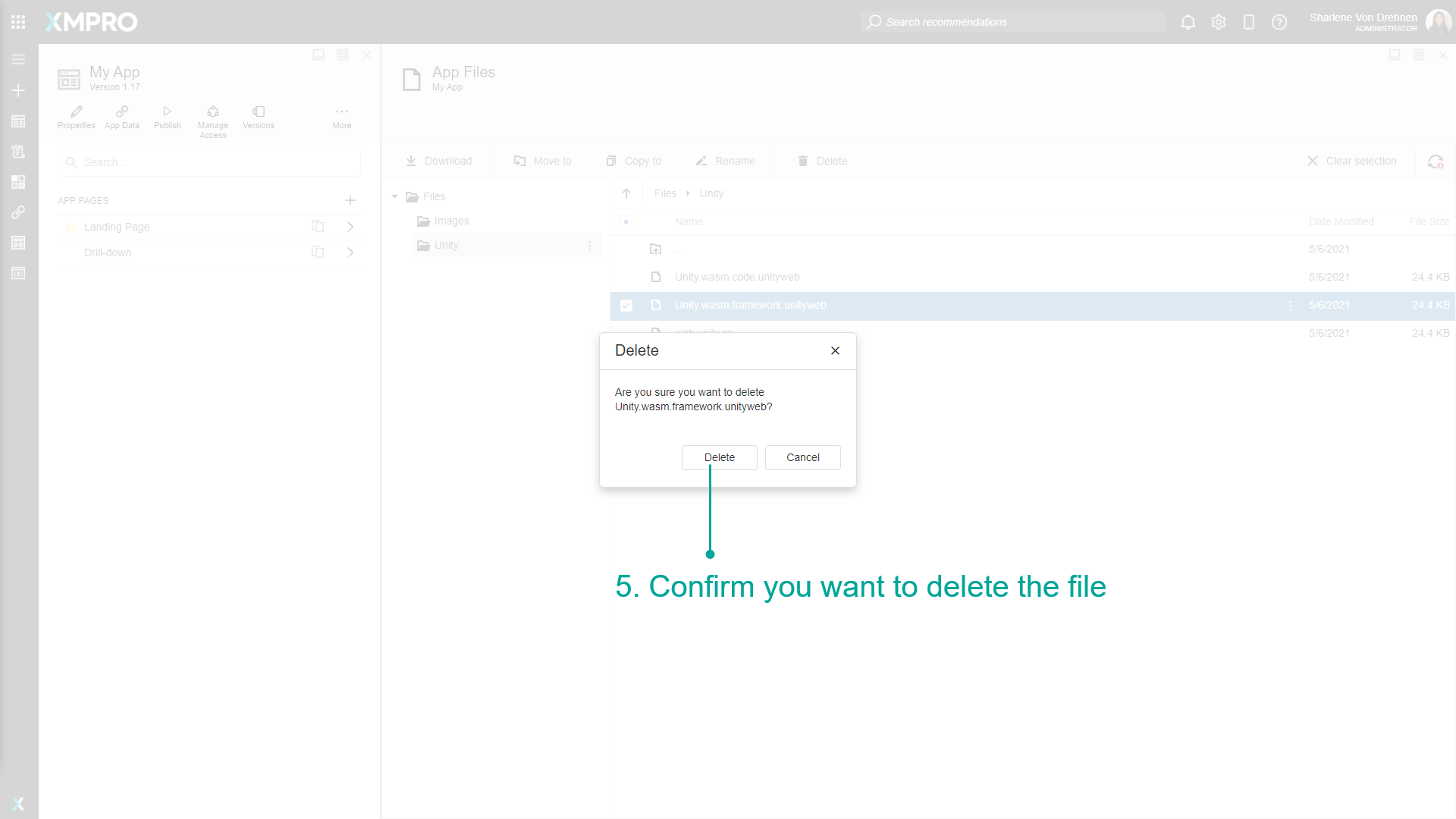Click the duplicate icon next to Landing Page
This screenshot has width=1456, height=819.
pos(317,226)
